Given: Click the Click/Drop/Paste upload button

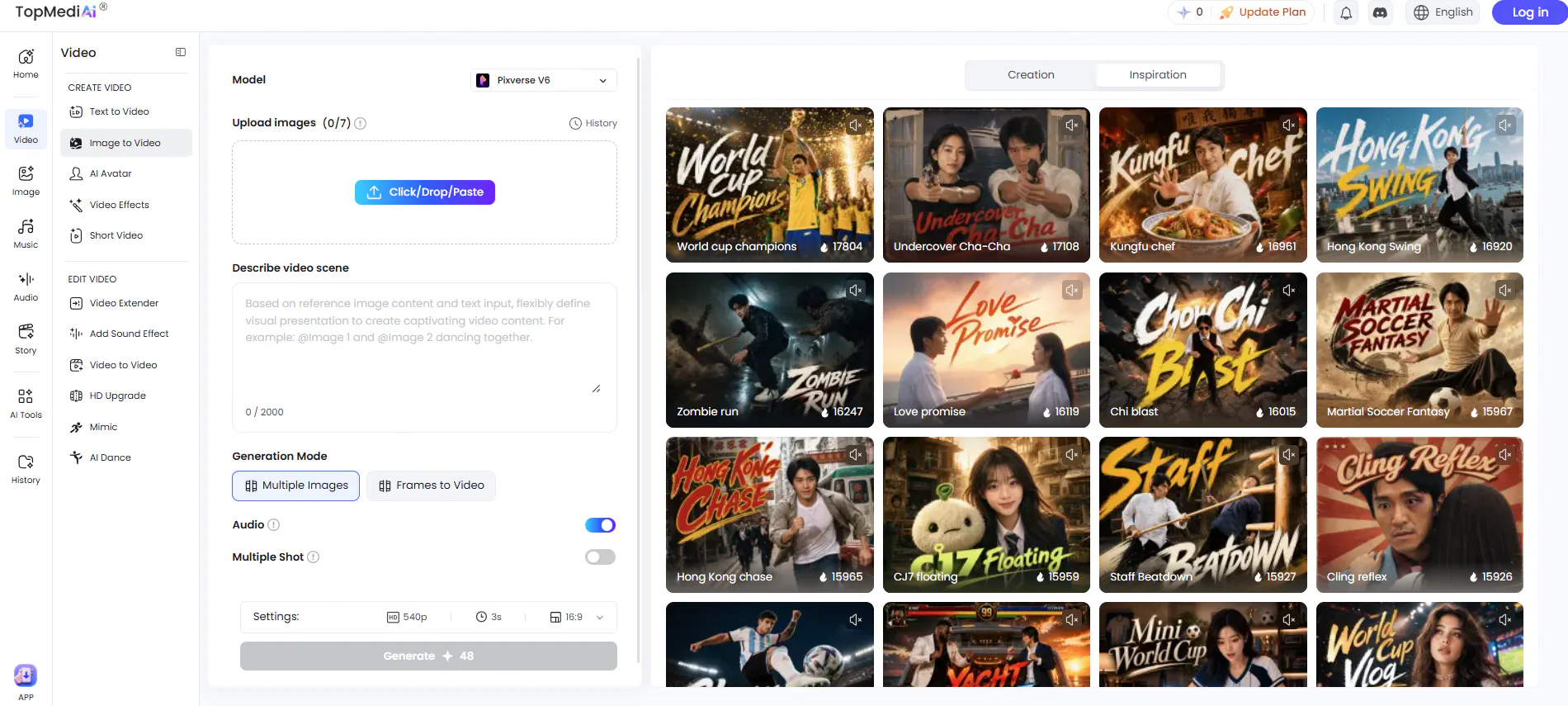Looking at the screenshot, I should click(425, 192).
